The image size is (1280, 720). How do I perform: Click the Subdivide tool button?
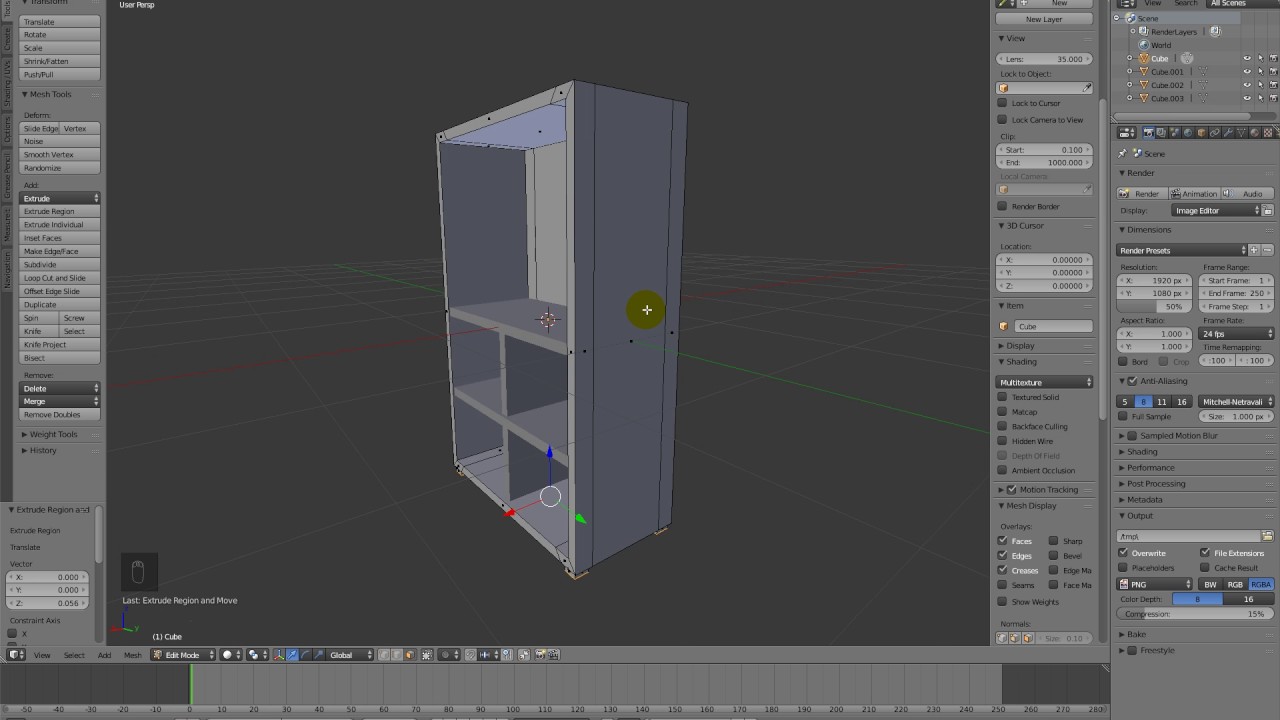tap(60, 264)
